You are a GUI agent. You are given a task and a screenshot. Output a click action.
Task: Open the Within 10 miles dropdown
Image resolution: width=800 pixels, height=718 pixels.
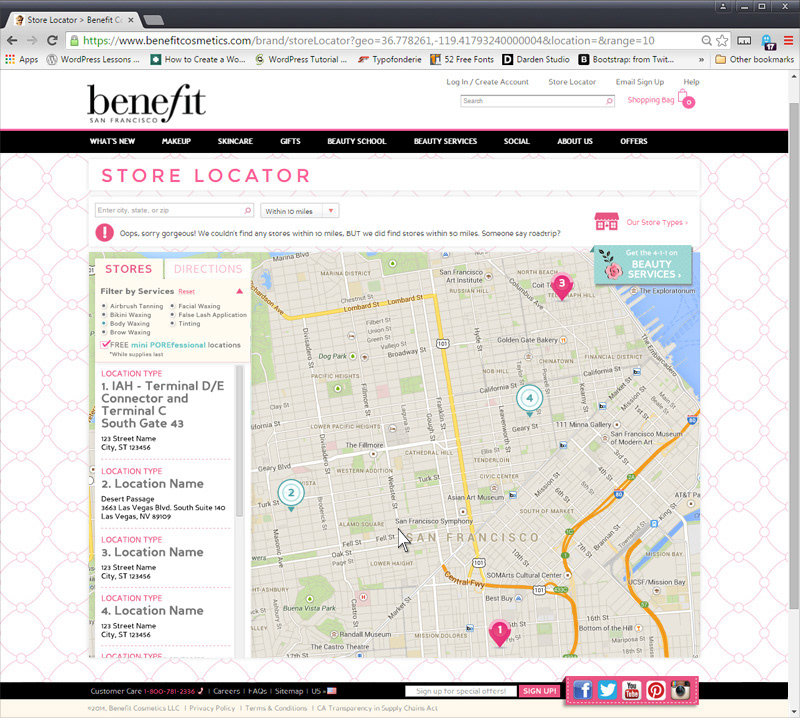point(299,211)
